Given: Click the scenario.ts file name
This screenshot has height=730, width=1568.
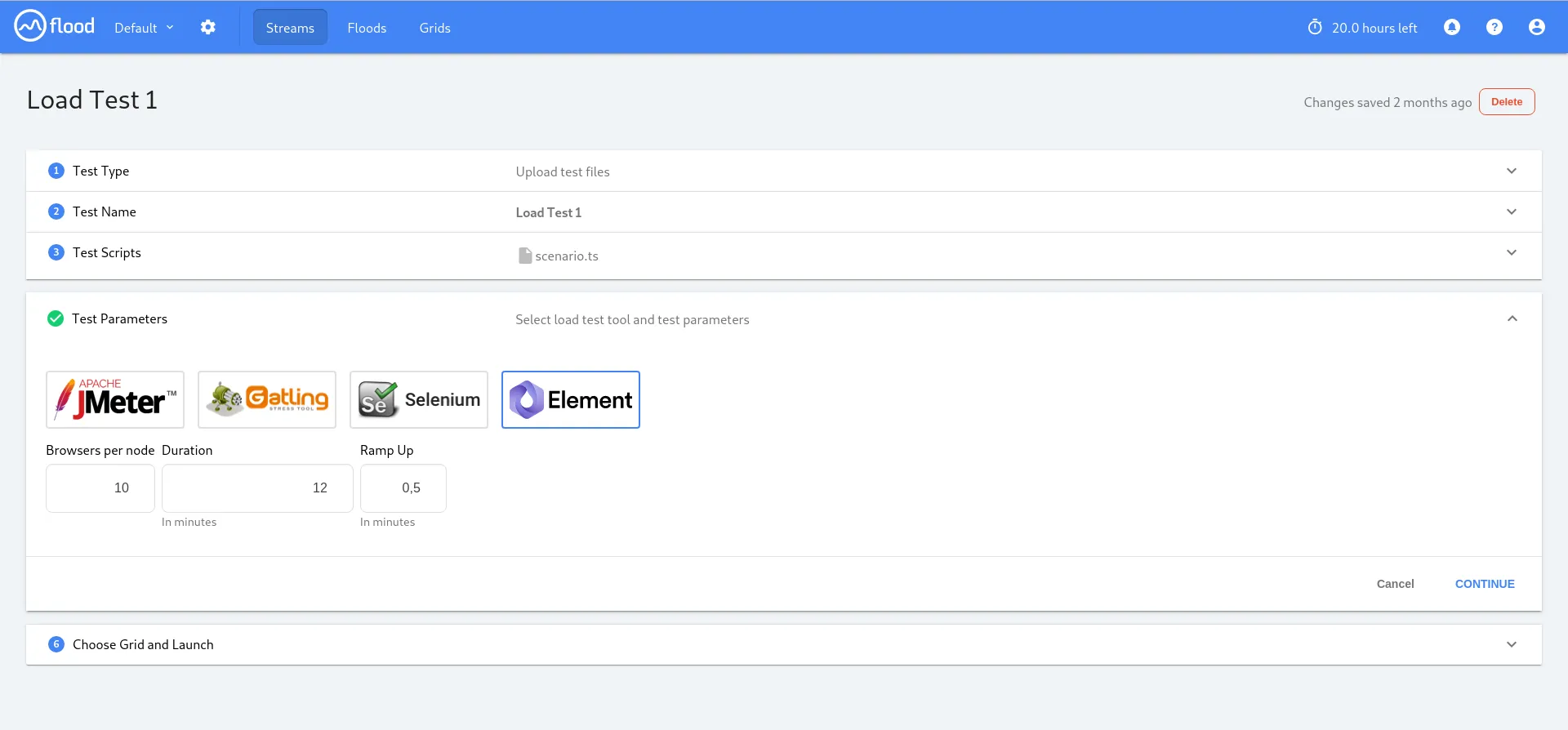Looking at the screenshot, I should tap(567, 256).
